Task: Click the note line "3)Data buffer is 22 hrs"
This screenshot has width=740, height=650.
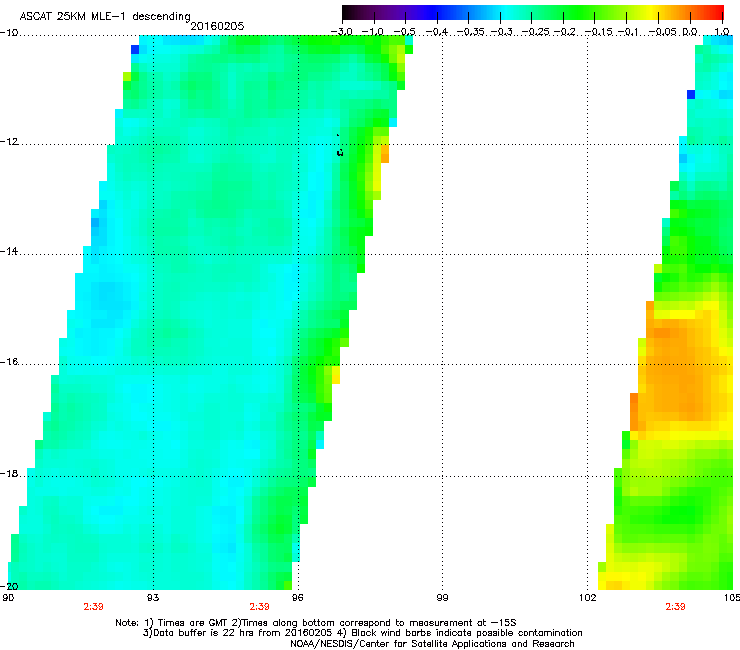Action: tap(362, 633)
